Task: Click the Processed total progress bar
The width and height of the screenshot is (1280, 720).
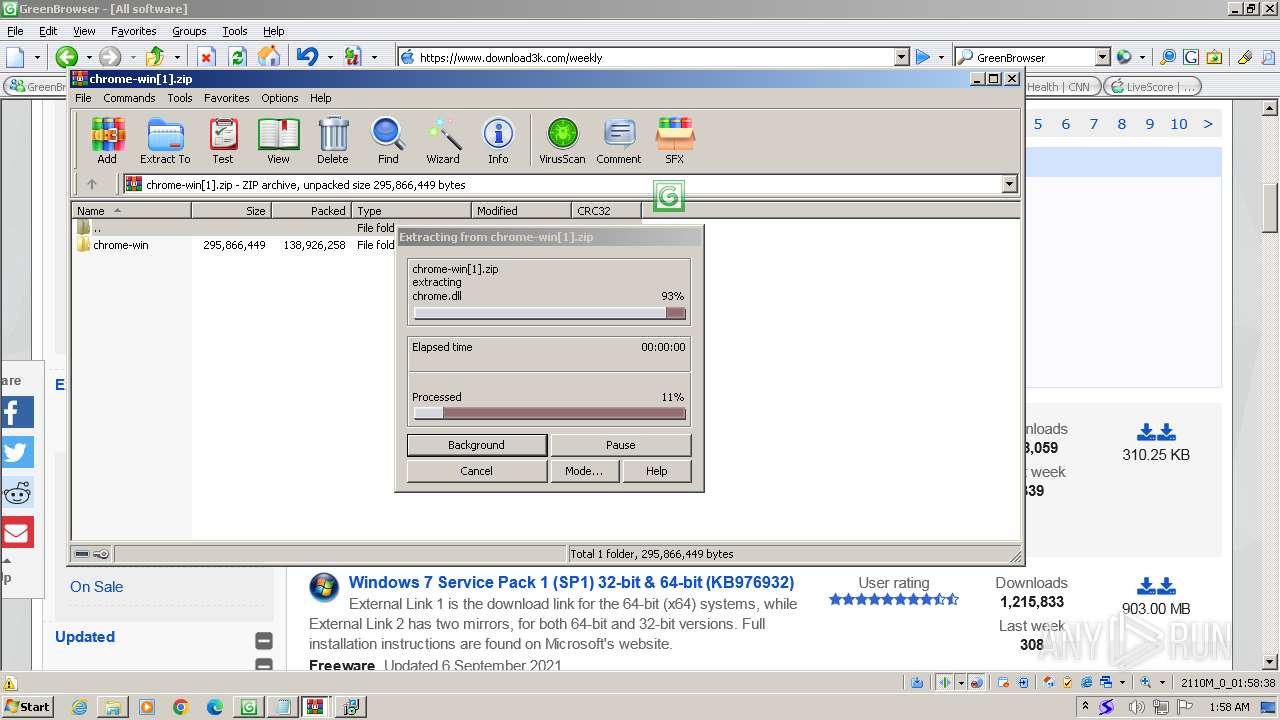Action: (x=549, y=413)
